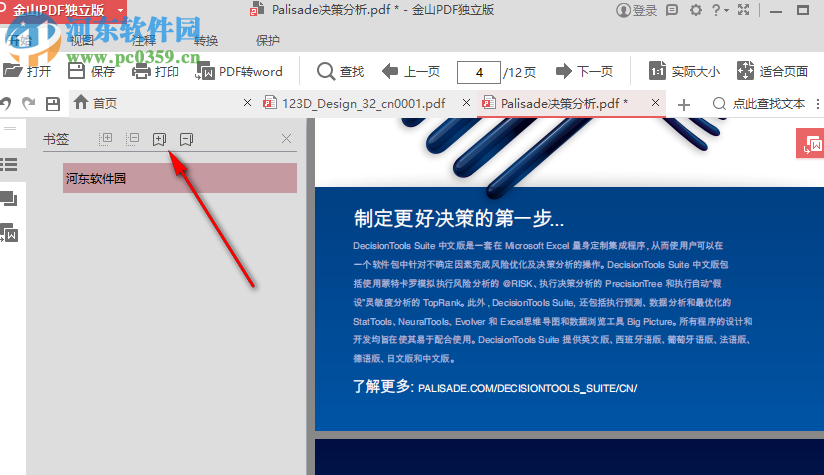
Task: Close the 首页 tab
Action: click(x=248, y=103)
